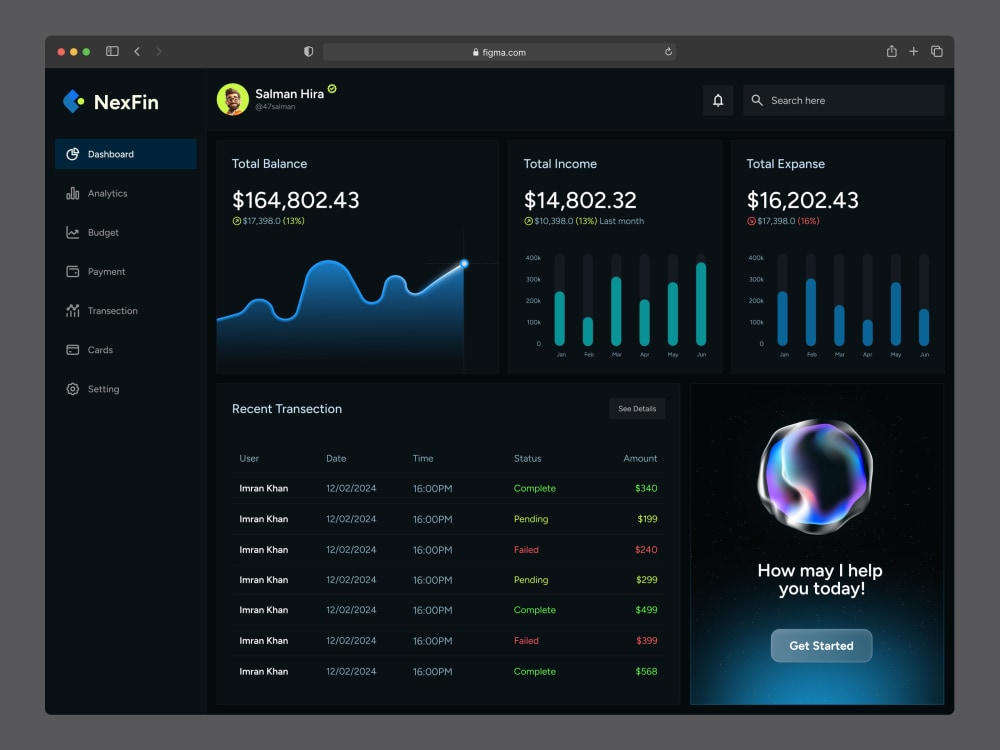Click the browser forward arrow
Image resolution: width=1000 pixels, height=750 pixels.
pos(159,51)
